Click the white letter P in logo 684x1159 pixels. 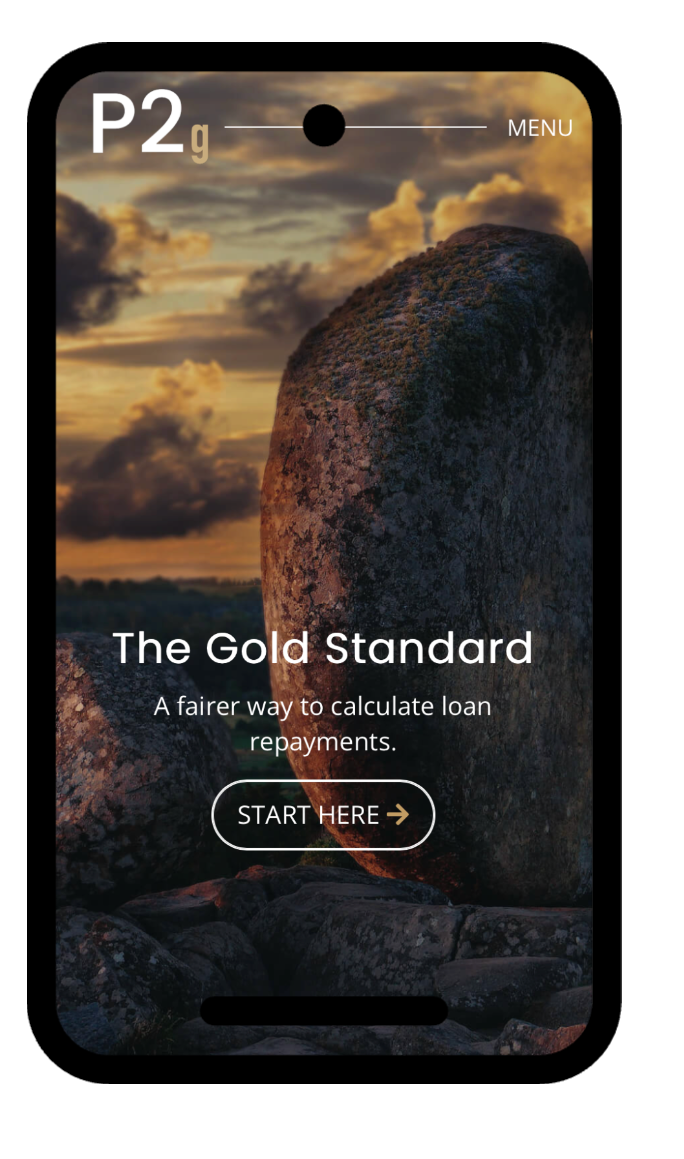[x=112, y=124]
